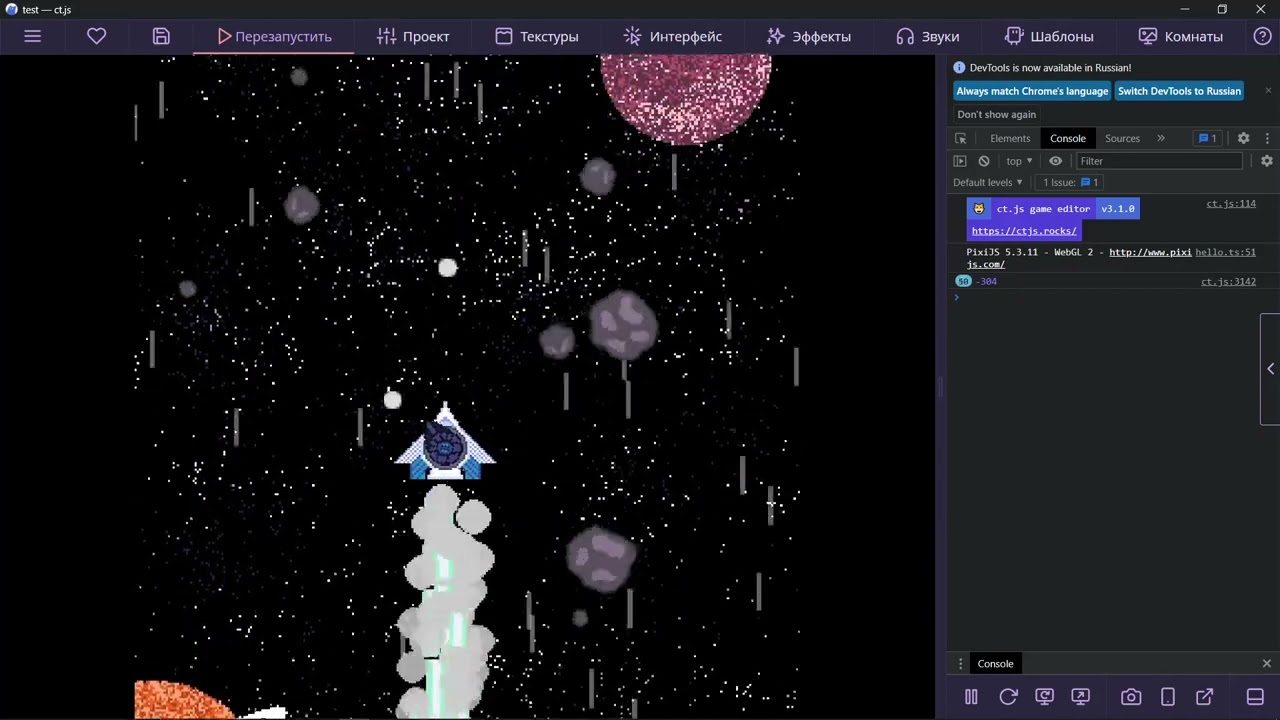Open source link ct.js:114
The width and height of the screenshot is (1280, 720).
tap(1231, 204)
